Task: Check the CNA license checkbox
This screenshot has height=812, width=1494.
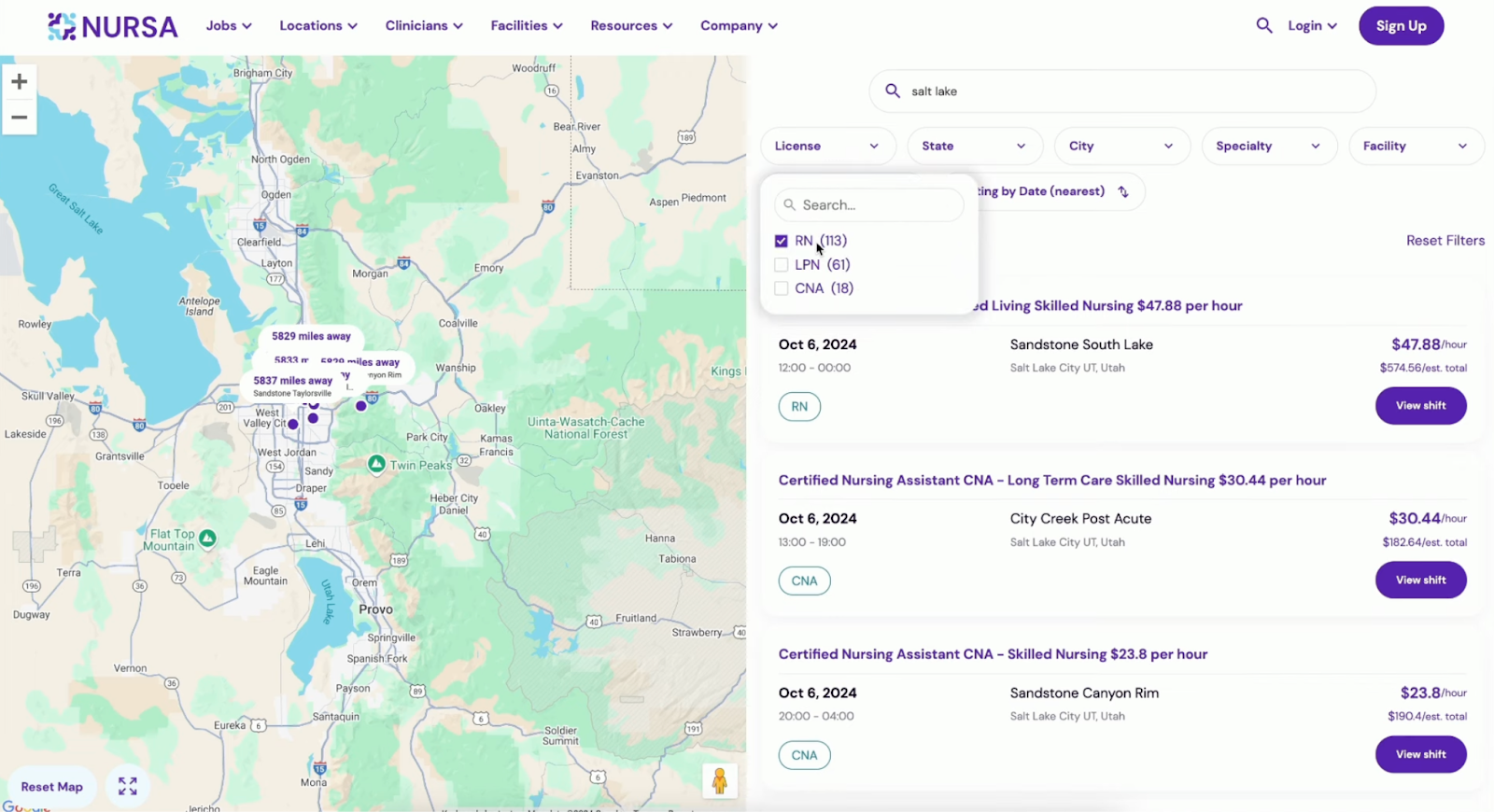Action: pos(782,288)
